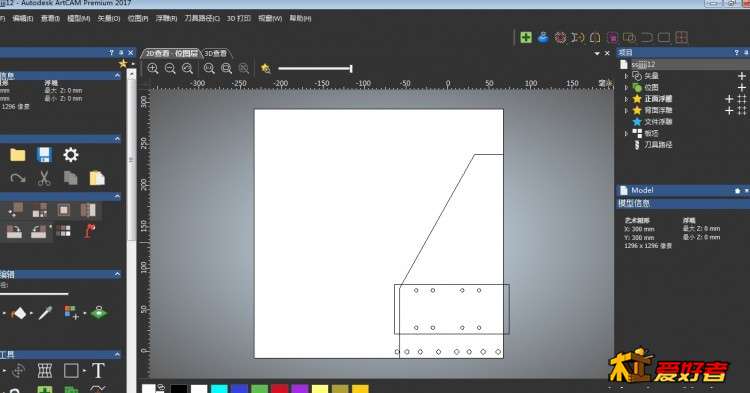Open the view tabs dropdown arrow
The height and width of the screenshot is (393, 750).
point(597,53)
